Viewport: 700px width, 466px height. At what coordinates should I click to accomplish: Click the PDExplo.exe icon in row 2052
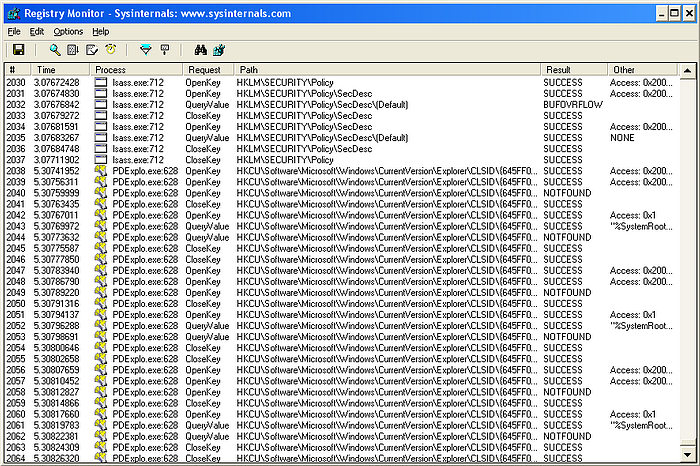pyautogui.click(x=101, y=325)
